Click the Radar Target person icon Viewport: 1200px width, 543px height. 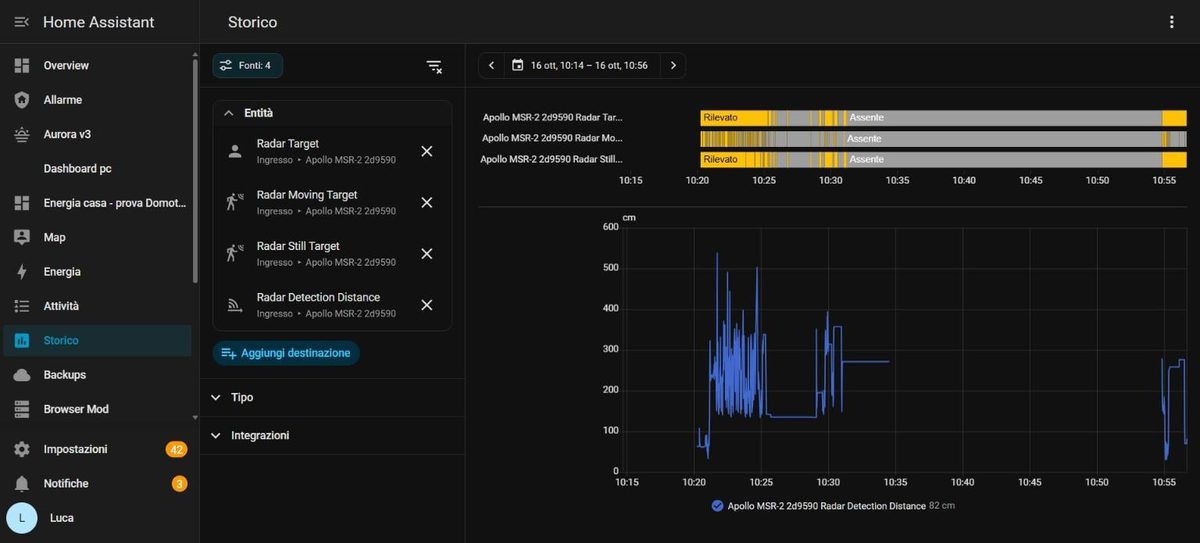tap(235, 151)
